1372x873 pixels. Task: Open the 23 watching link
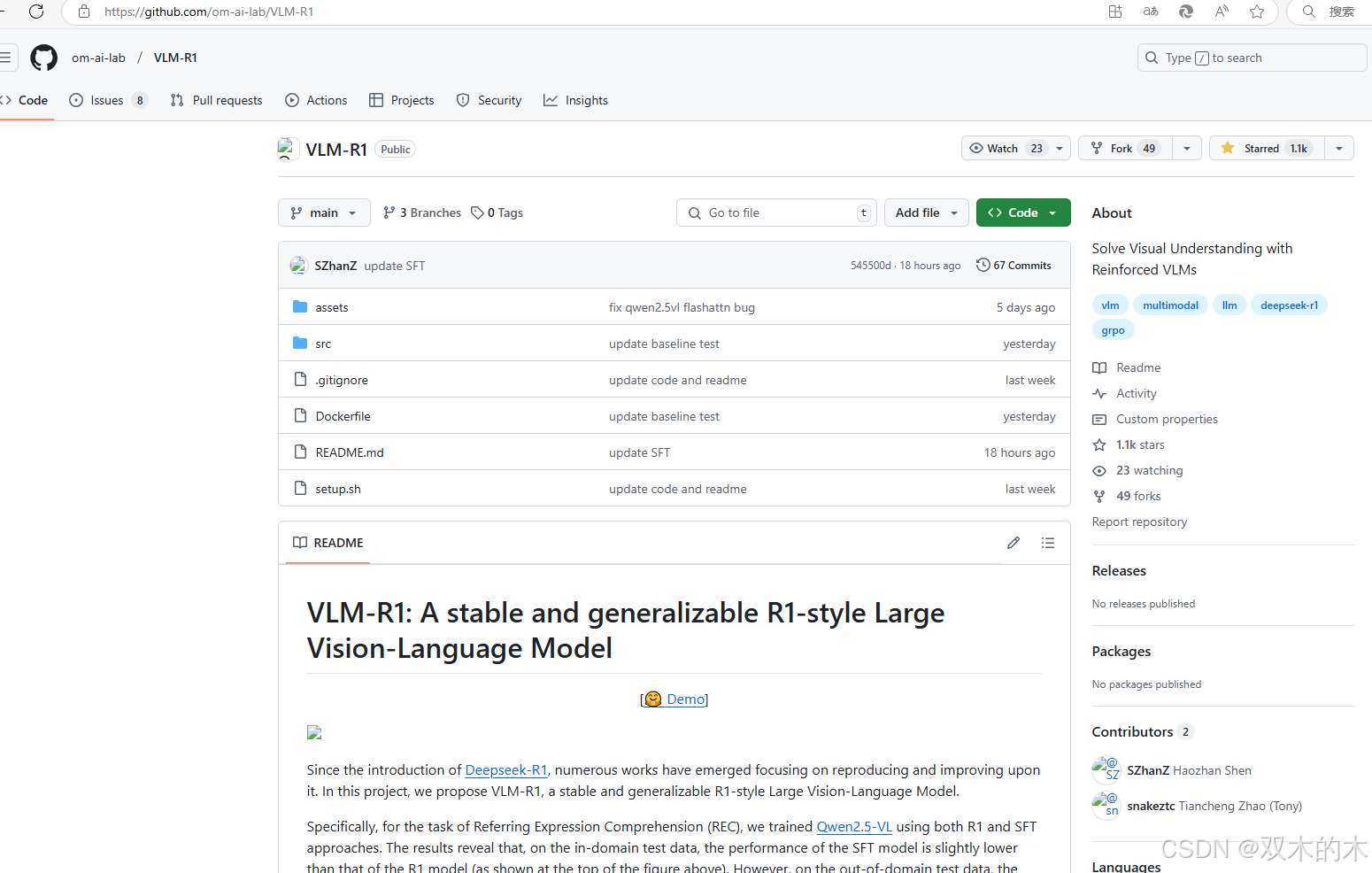[1137, 470]
